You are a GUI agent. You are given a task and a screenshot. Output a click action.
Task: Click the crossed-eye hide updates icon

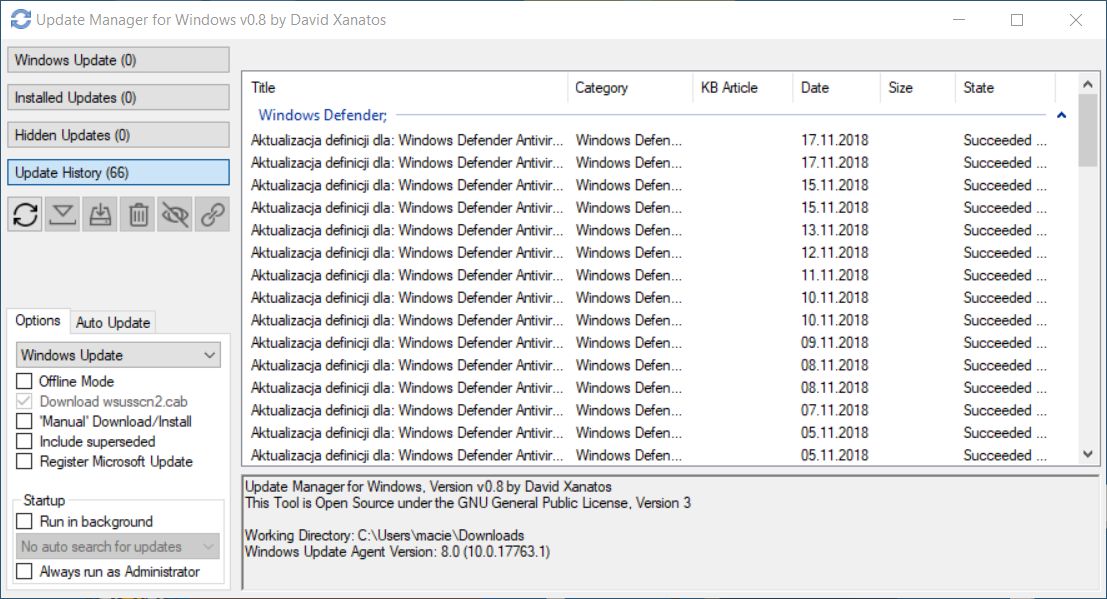(x=175, y=214)
